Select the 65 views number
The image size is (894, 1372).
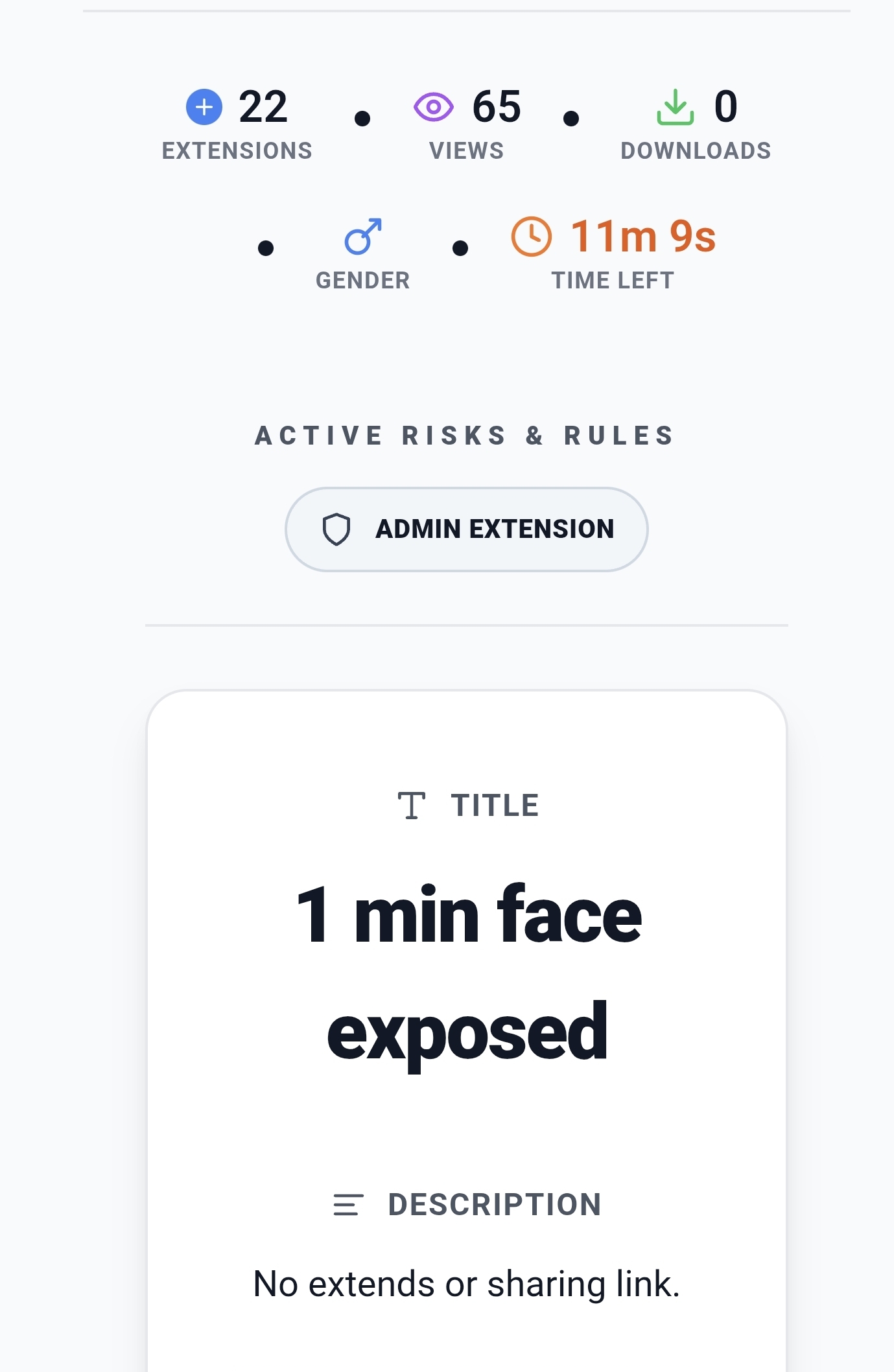pyautogui.click(x=497, y=107)
